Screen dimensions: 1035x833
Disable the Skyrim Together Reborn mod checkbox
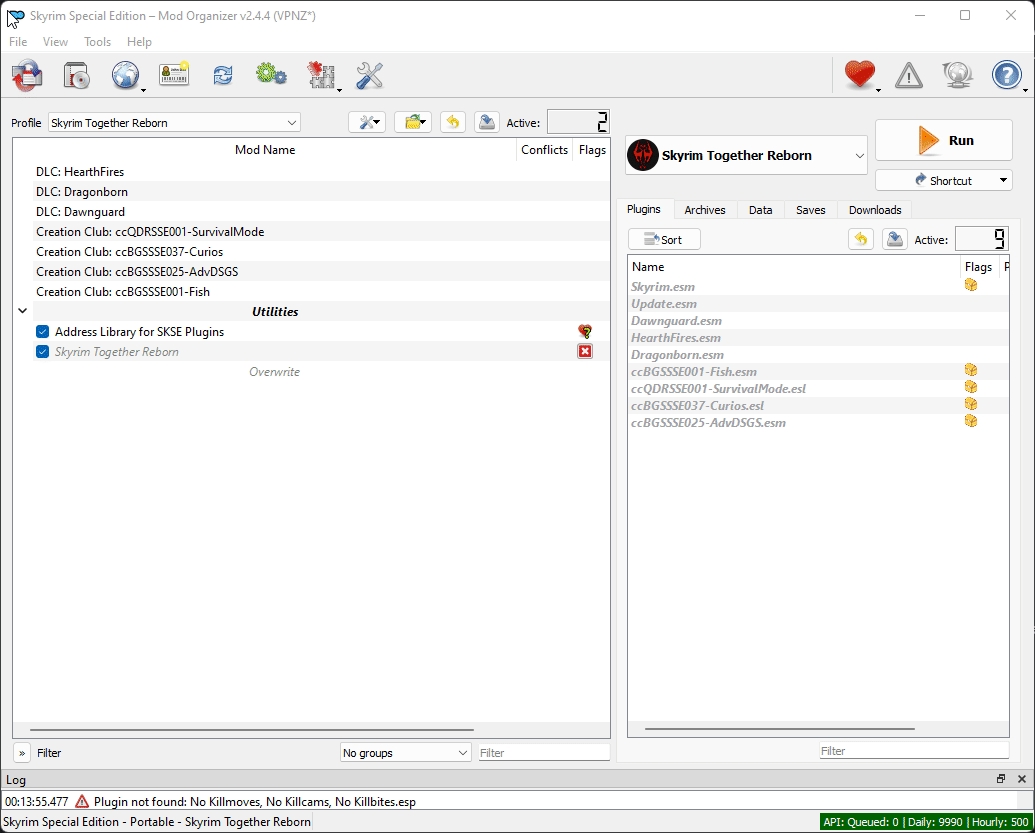coord(42,352)
